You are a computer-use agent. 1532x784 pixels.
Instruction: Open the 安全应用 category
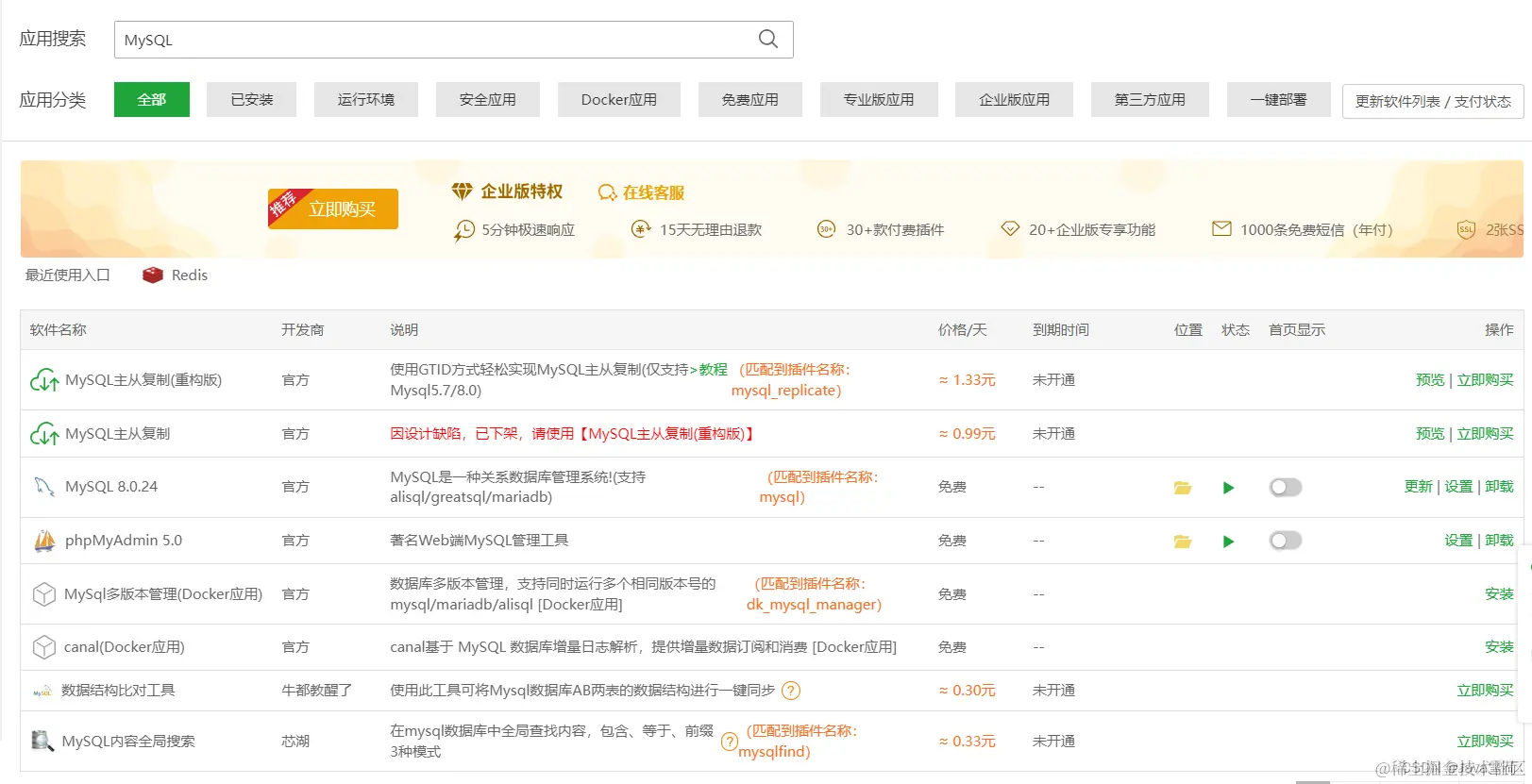(x=488, y=99)
